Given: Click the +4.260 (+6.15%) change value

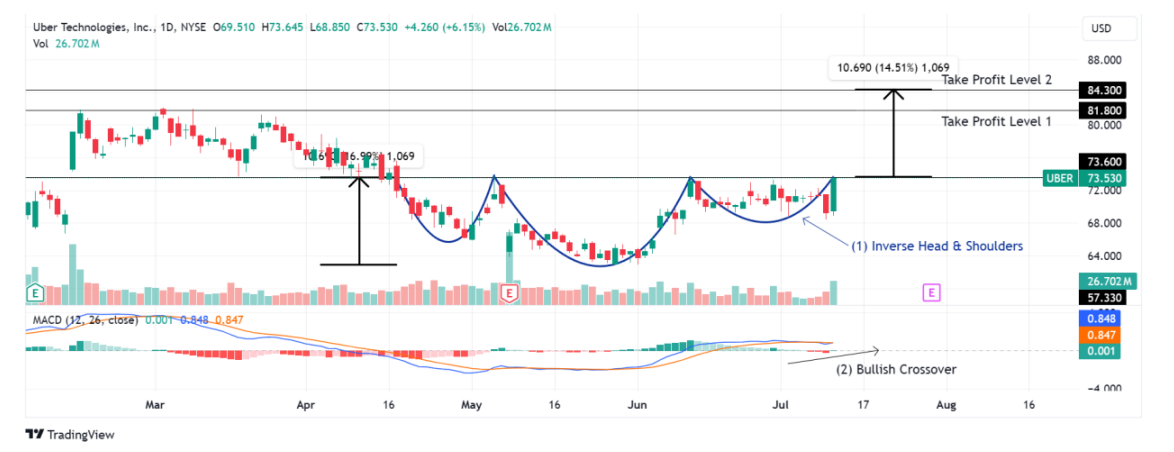Looking at the screenshot, I should tap(444, 28).
